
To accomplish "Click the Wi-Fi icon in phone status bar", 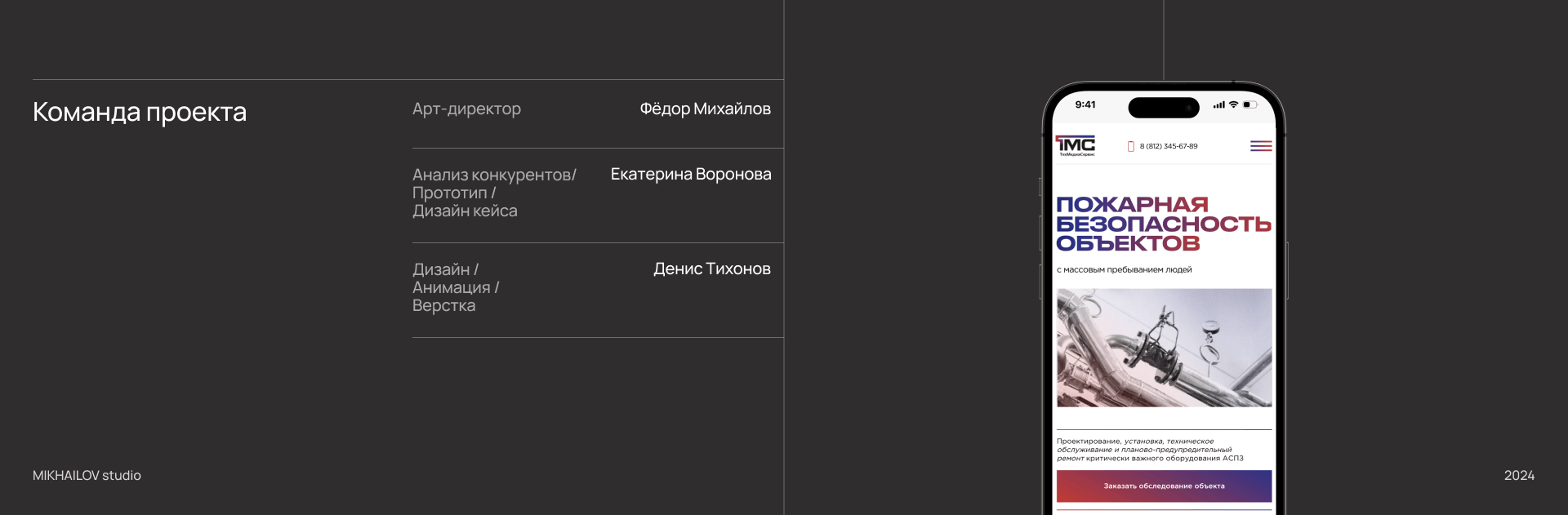I will [1233, 104].
